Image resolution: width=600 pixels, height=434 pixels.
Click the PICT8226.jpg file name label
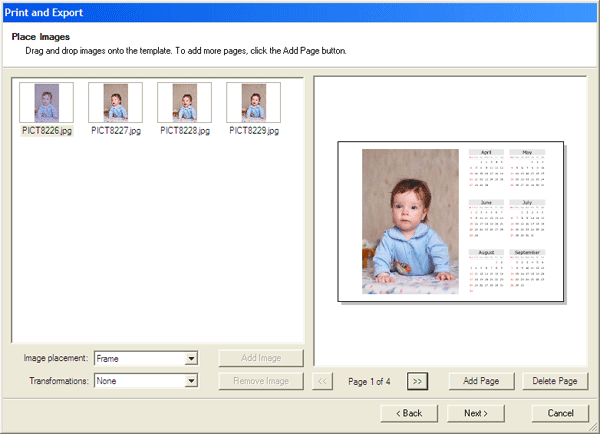pyautogui.click(x=47, y=131)
